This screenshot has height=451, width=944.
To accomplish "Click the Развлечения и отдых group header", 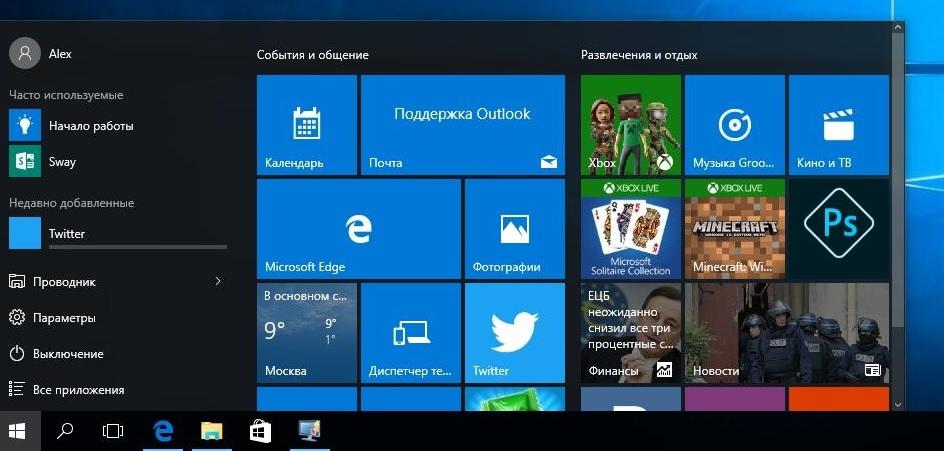I will [x=639, y=55].
